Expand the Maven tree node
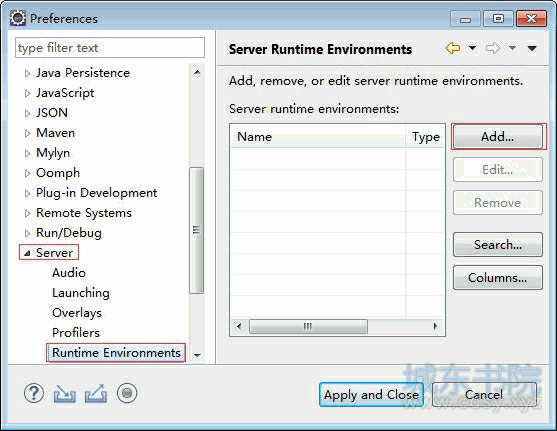557x431 pixels. tap(27, 133)
